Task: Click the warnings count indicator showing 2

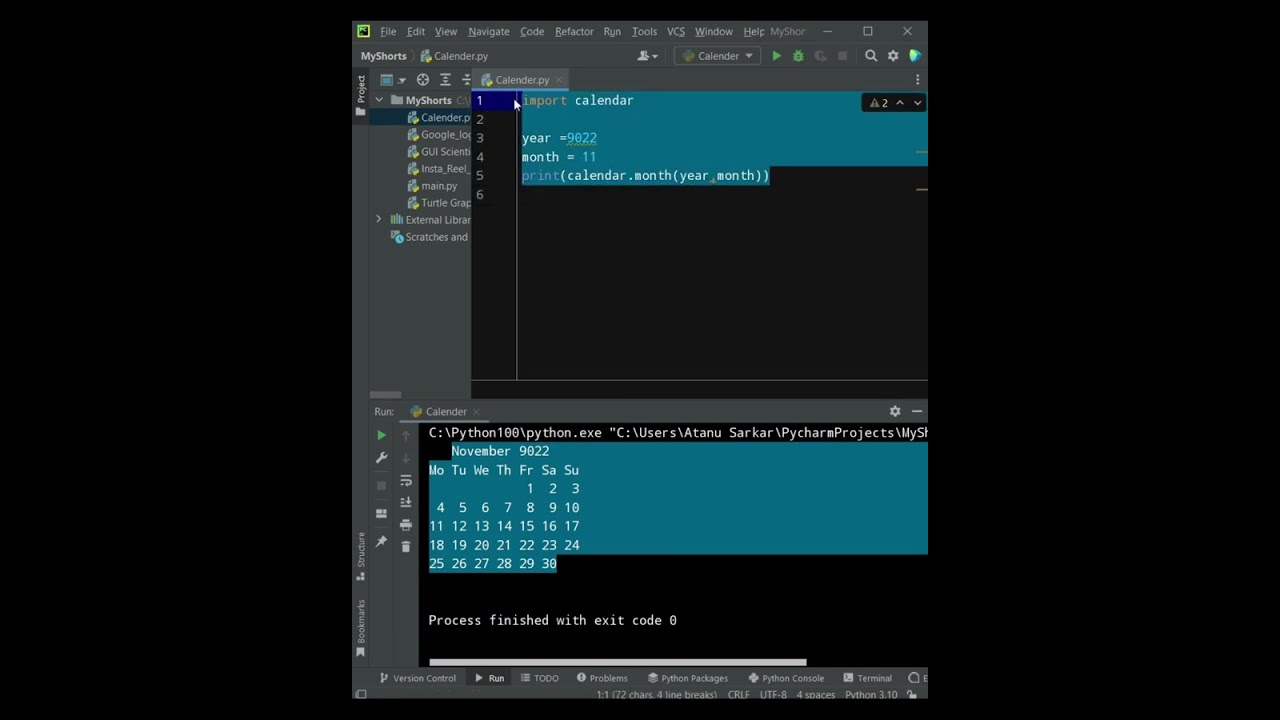Action: [879, 103]
